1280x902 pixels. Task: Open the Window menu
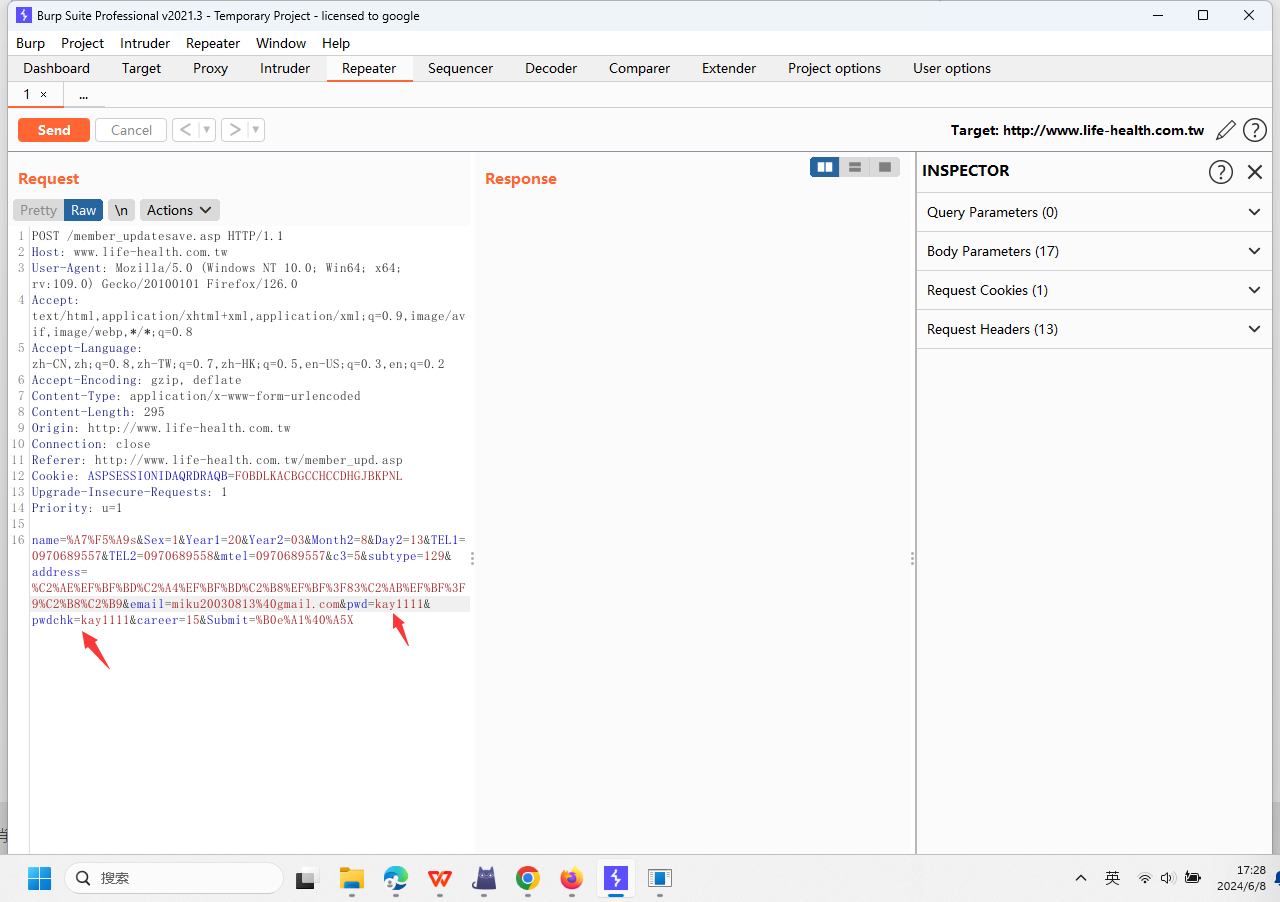pos(281,43)
